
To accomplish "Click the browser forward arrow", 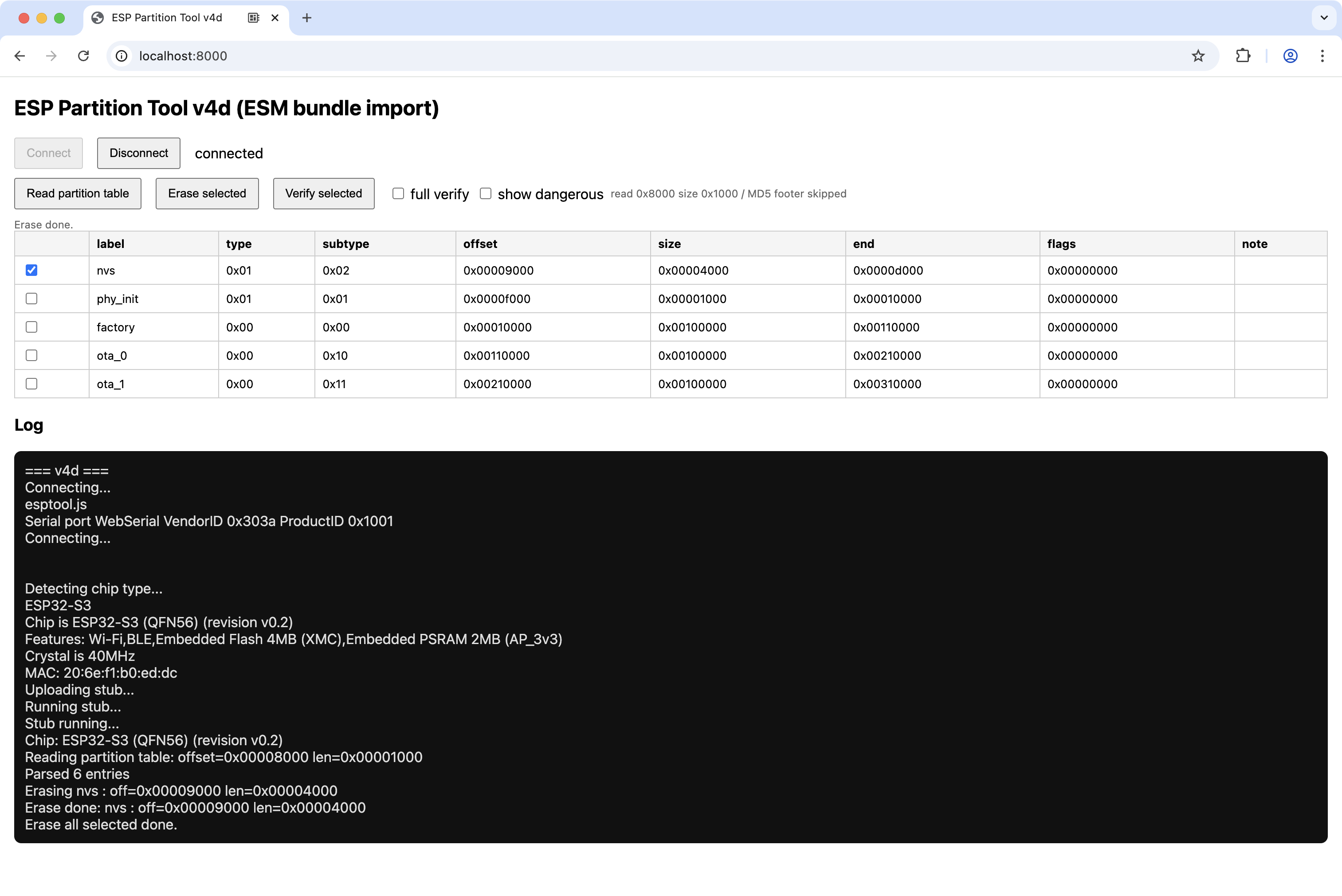I will pyautogui.click(x=51, y=56).
